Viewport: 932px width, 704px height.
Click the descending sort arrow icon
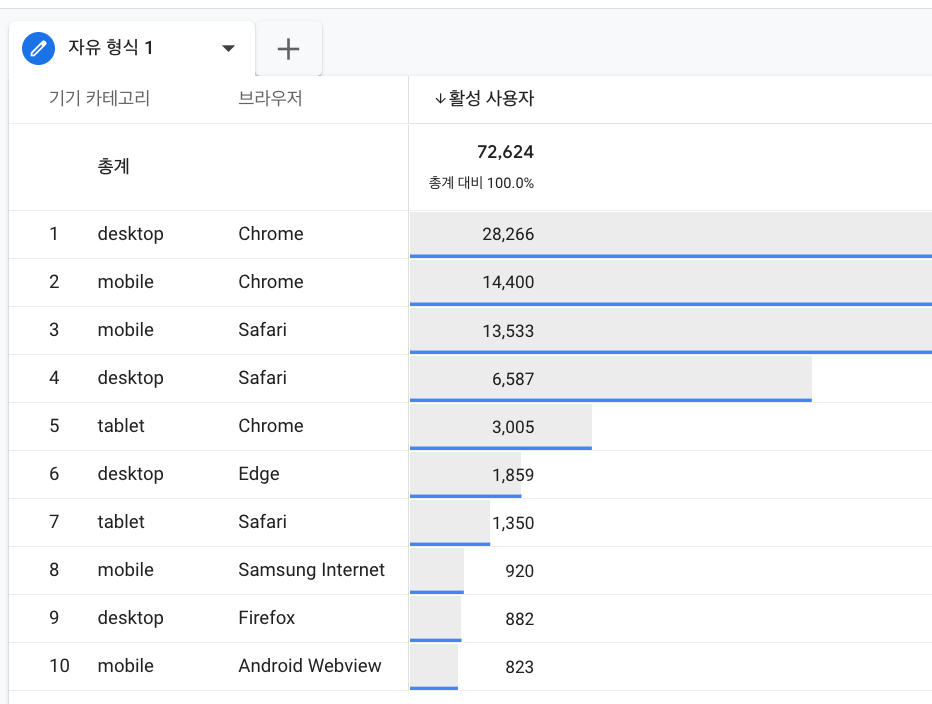[x=440, y=99]
